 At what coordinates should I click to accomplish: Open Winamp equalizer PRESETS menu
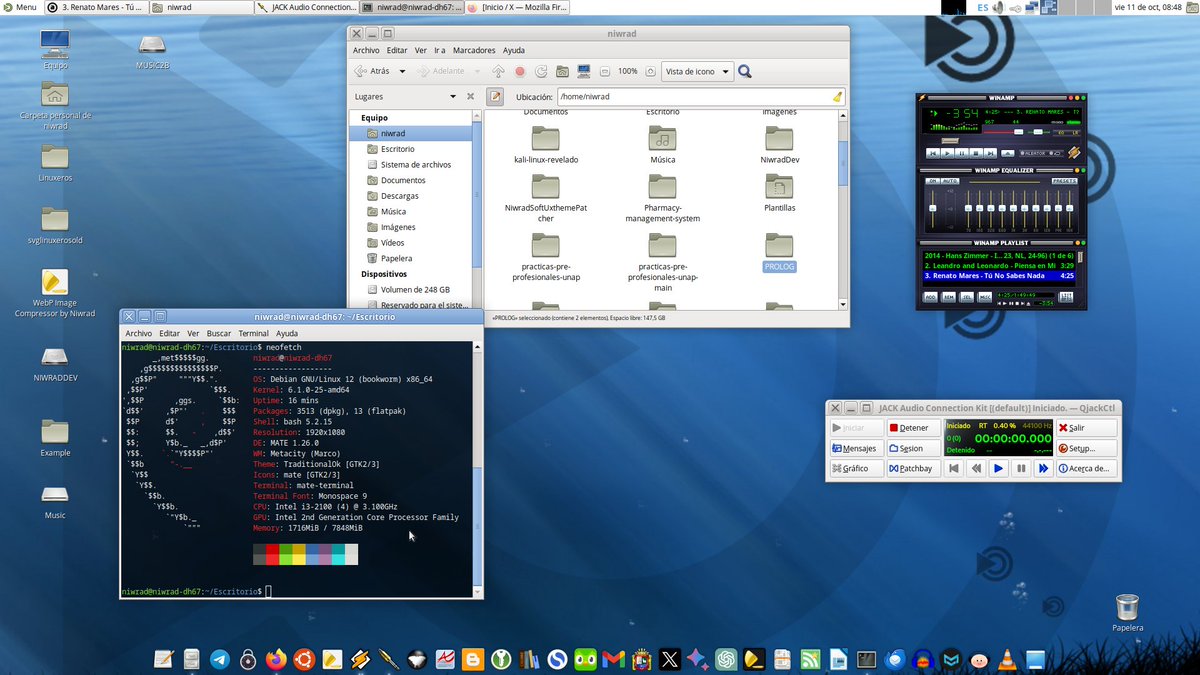[x=1064, y=181]
